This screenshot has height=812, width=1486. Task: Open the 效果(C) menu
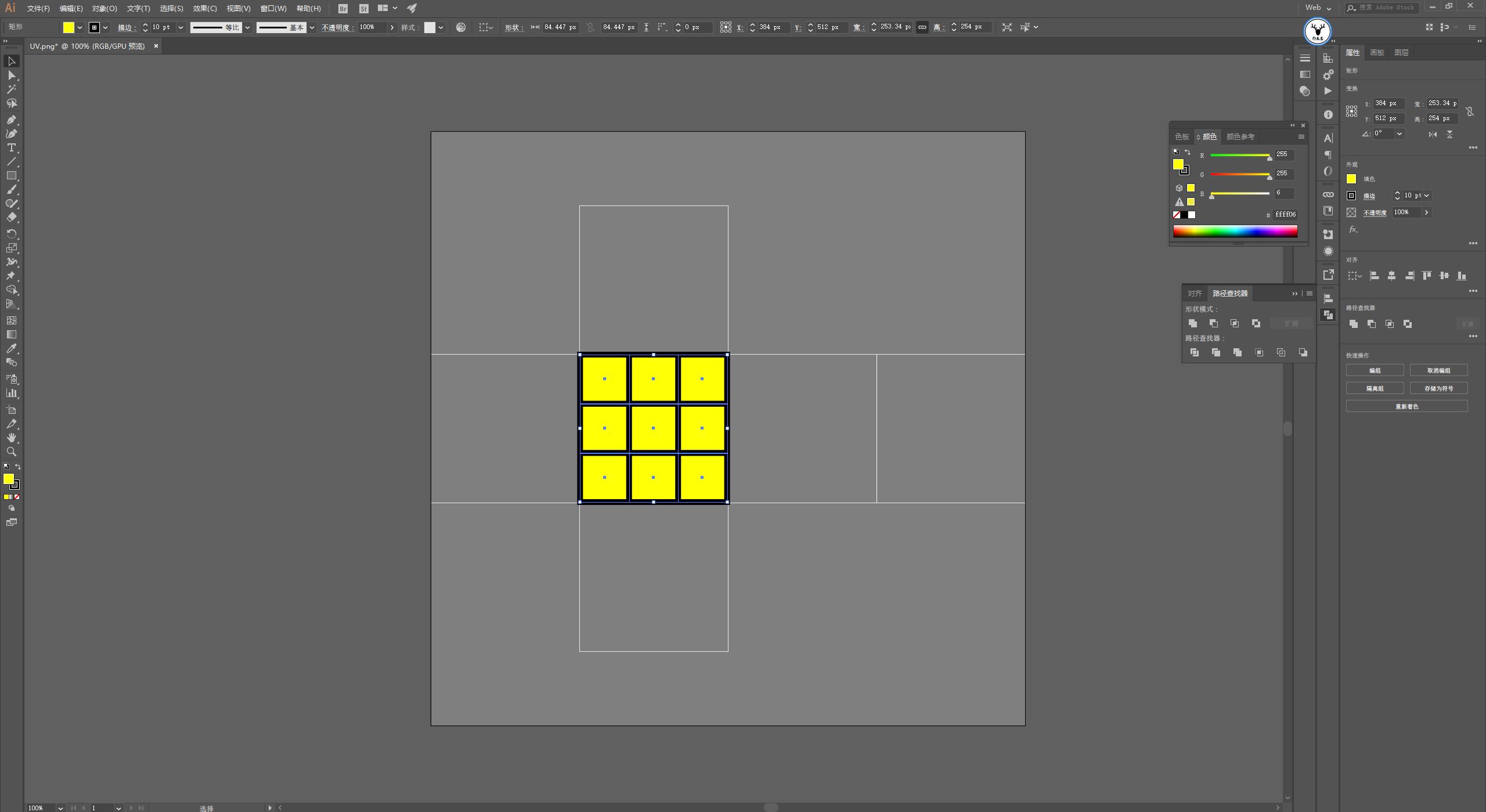click(204, 9)
